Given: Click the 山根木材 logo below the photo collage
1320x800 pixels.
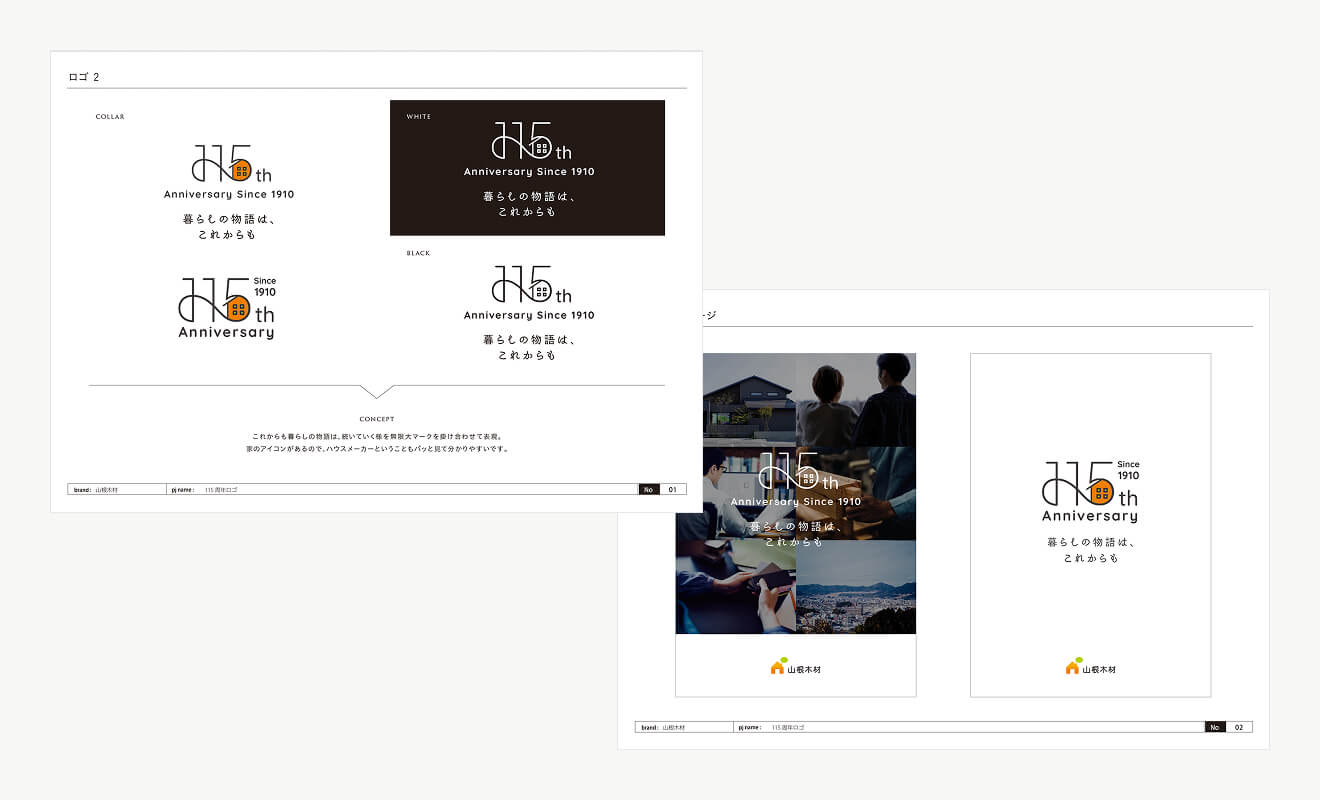Looking at the screenshot, I should [796, 667].
